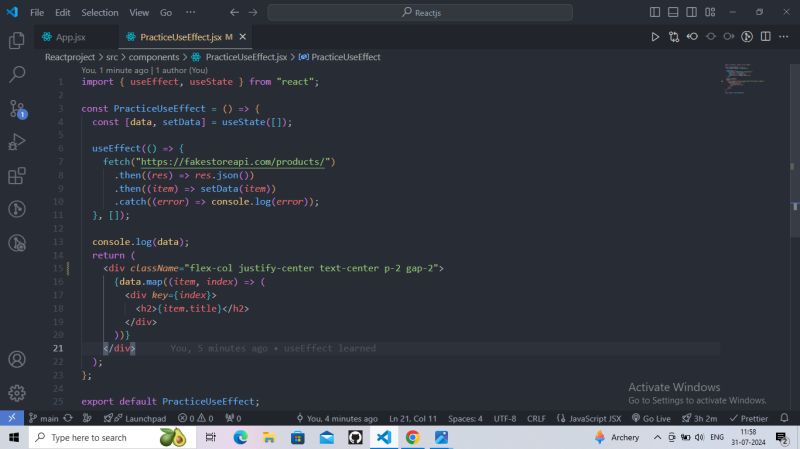
Task: Click the taskbar search box
Action: (x=112, y=437)
